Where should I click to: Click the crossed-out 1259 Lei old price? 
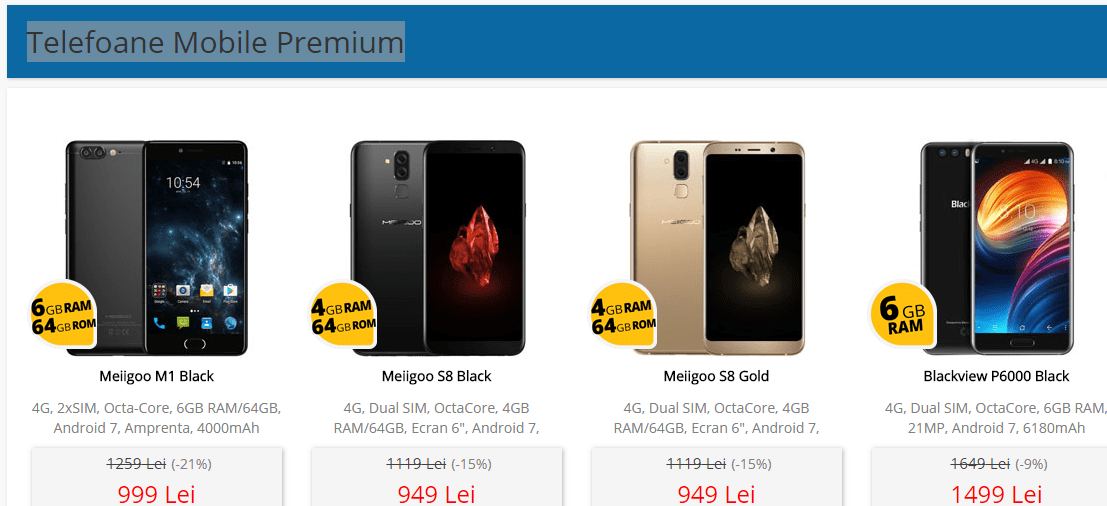click(136, 464)
